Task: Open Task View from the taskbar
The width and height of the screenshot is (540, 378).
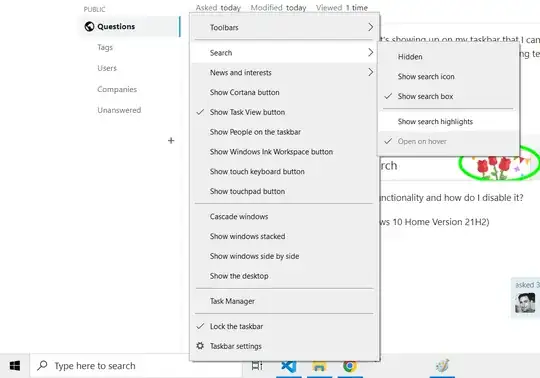Action: 257,366
